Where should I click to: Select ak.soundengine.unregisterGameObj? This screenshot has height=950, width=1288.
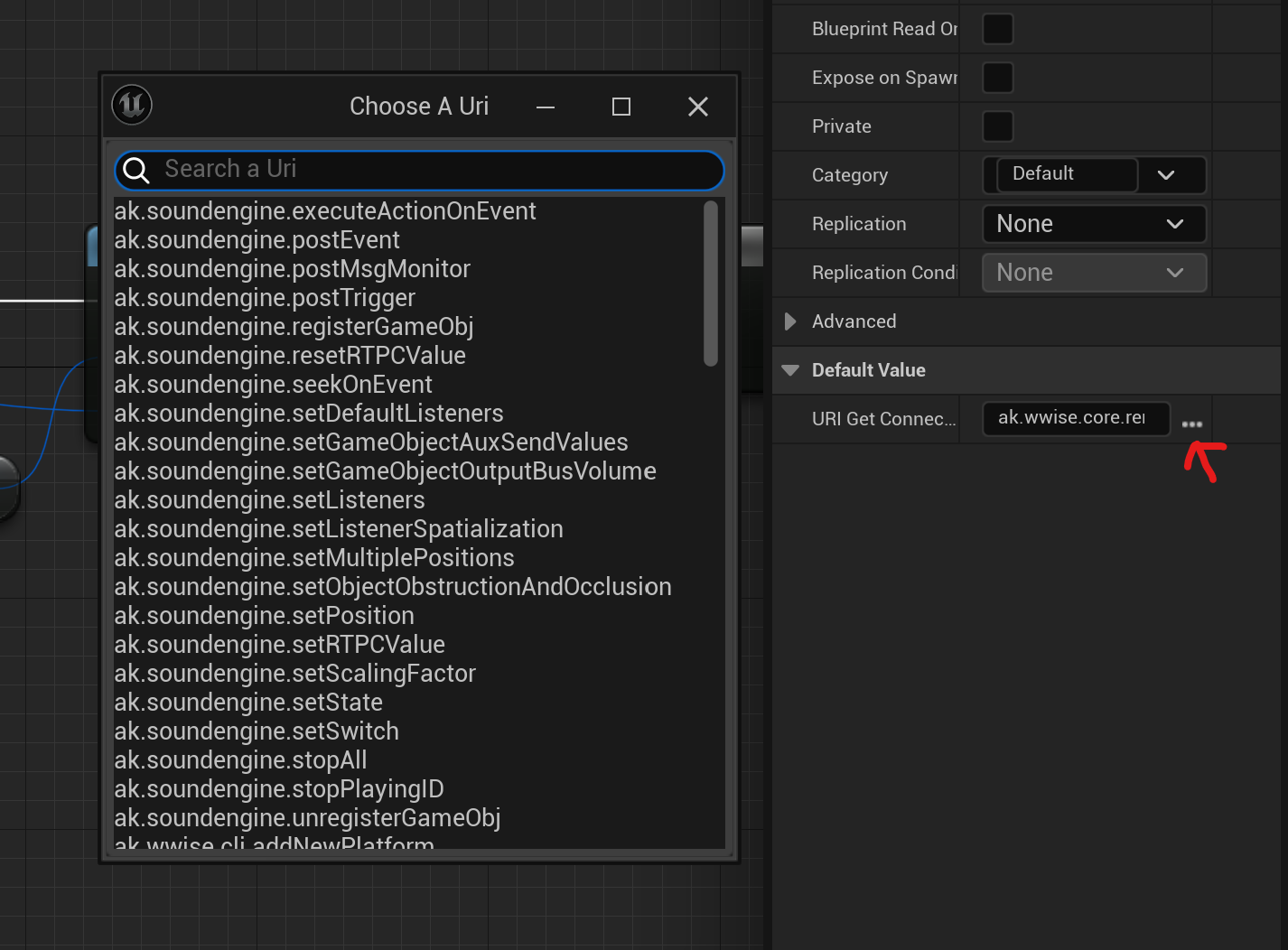[307, 818]
